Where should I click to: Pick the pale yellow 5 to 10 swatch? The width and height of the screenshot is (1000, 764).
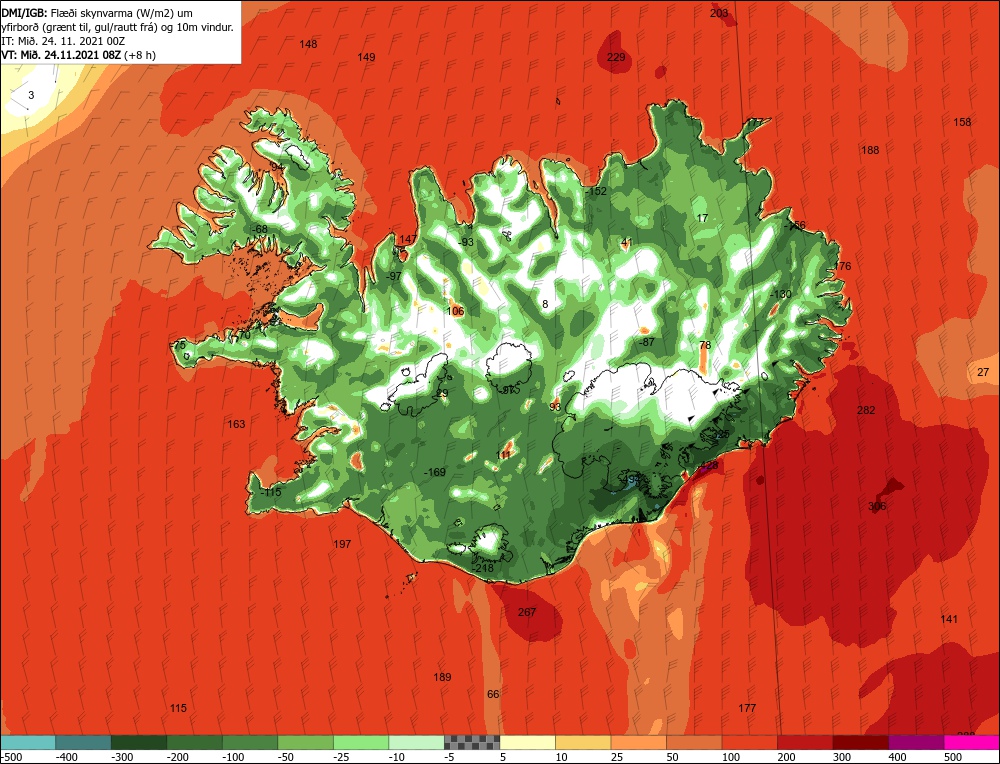tap(527, 742)
